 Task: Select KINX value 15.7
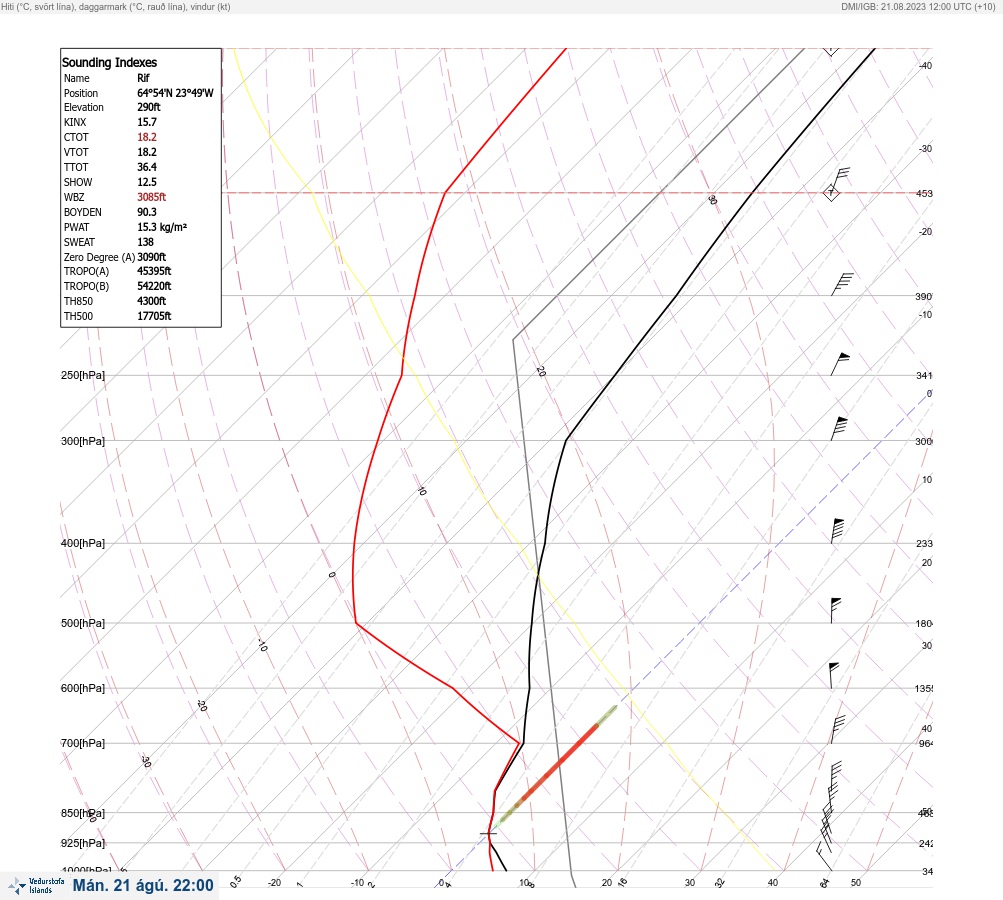[x=146, y=122]
